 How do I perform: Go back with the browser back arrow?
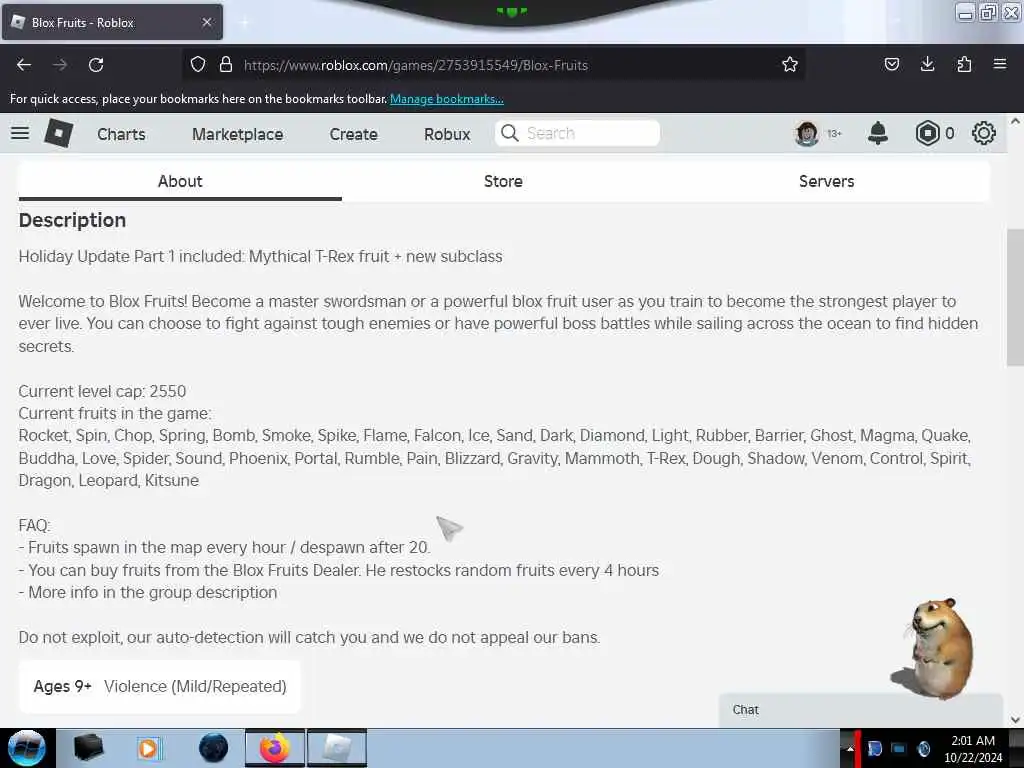[x=24, y=65]
